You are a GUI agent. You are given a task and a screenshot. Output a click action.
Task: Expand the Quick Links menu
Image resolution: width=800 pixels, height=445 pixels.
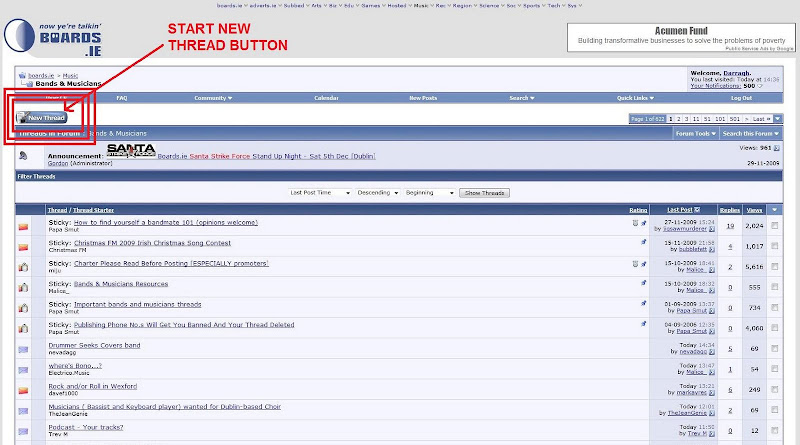click(635, 98)
